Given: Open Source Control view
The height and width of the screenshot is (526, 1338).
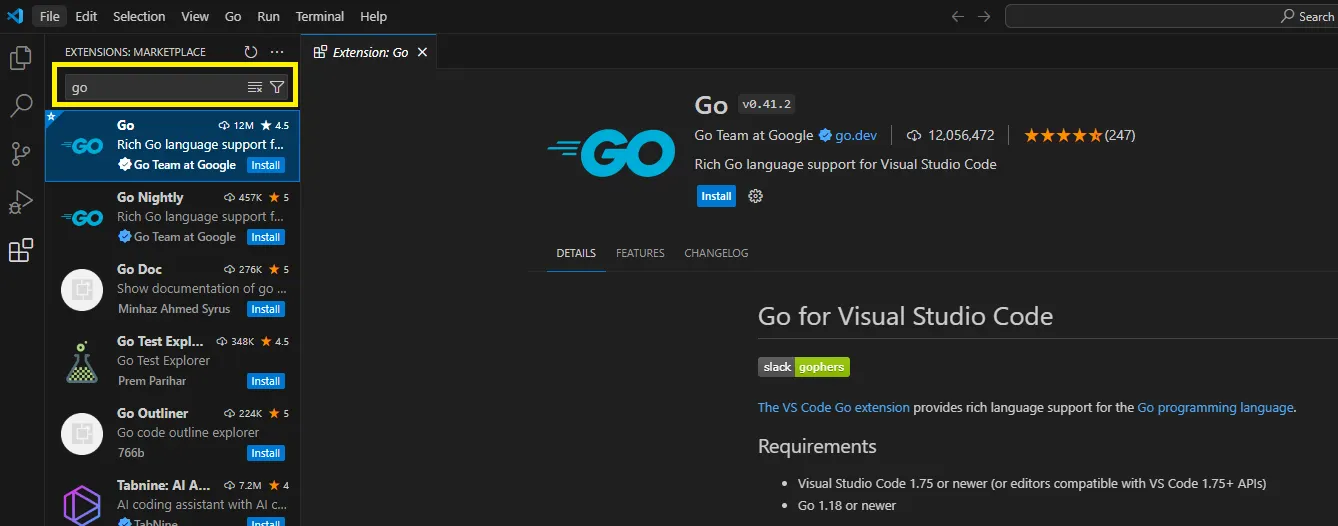Looking at the screenshot, I should (x=20, y=154).
